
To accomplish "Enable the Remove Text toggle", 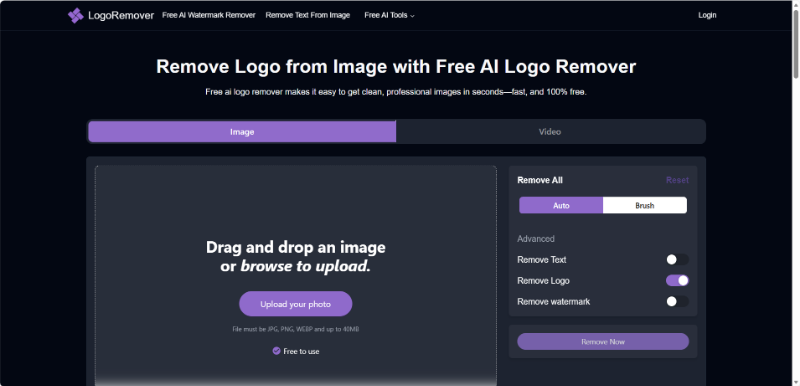I will [678, 260].
